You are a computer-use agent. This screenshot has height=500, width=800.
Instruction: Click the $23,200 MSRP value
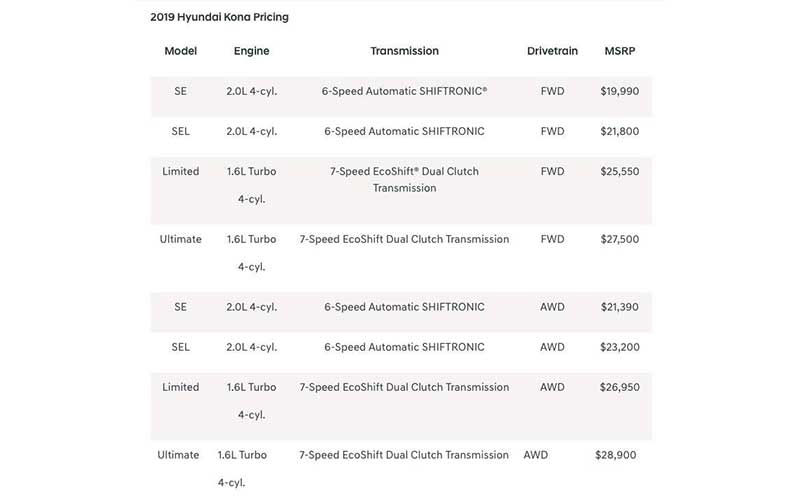[x=619, y=347]
